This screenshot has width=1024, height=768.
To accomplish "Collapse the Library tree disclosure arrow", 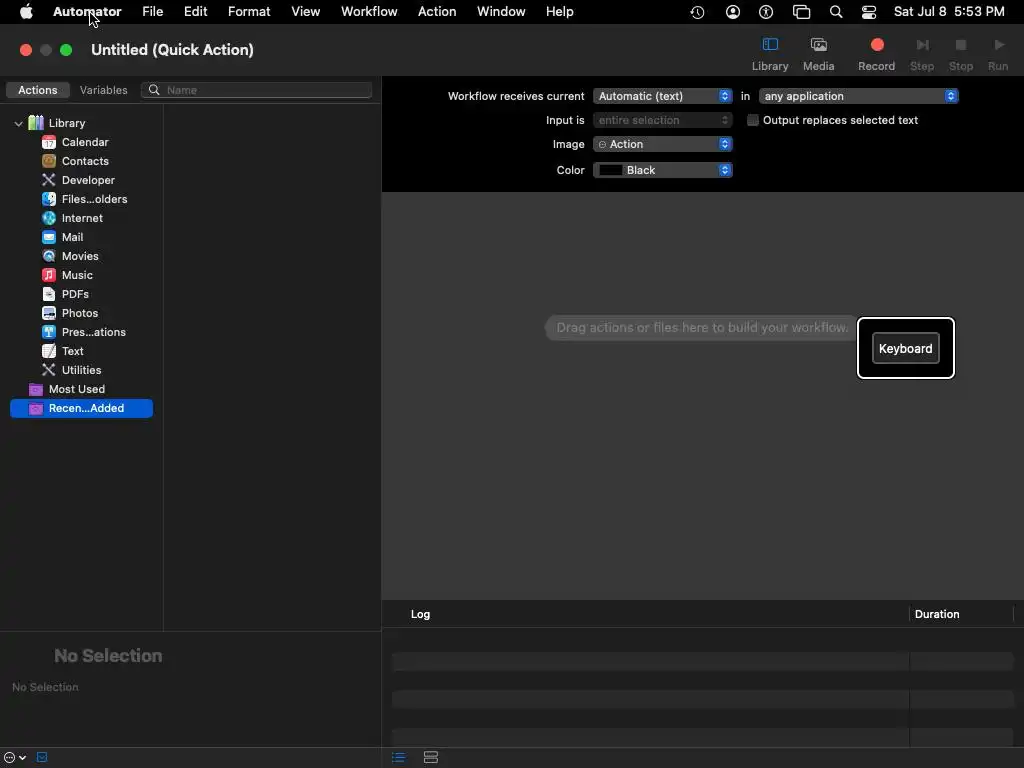I will tap(18, 123).
